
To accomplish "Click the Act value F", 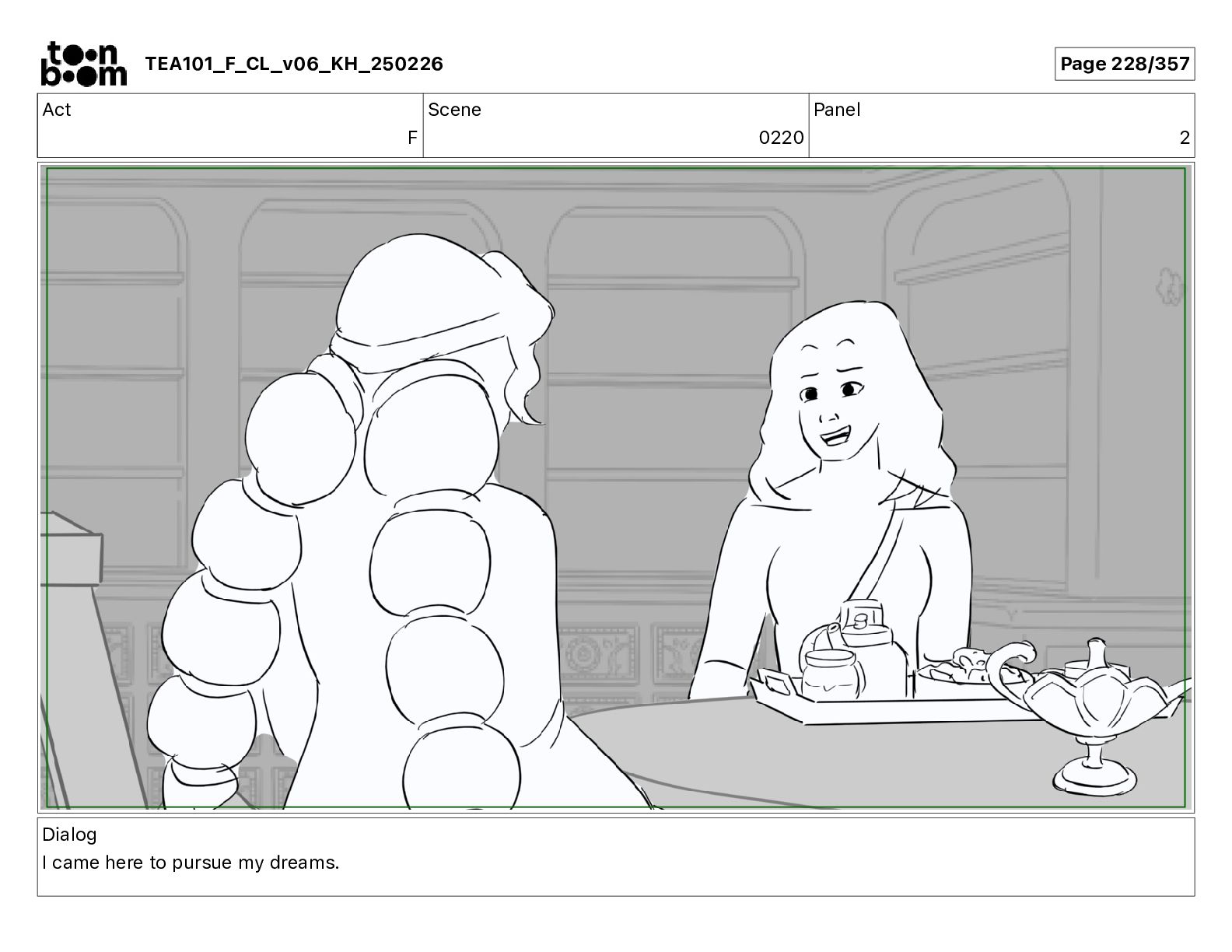I will coord(412,138).
